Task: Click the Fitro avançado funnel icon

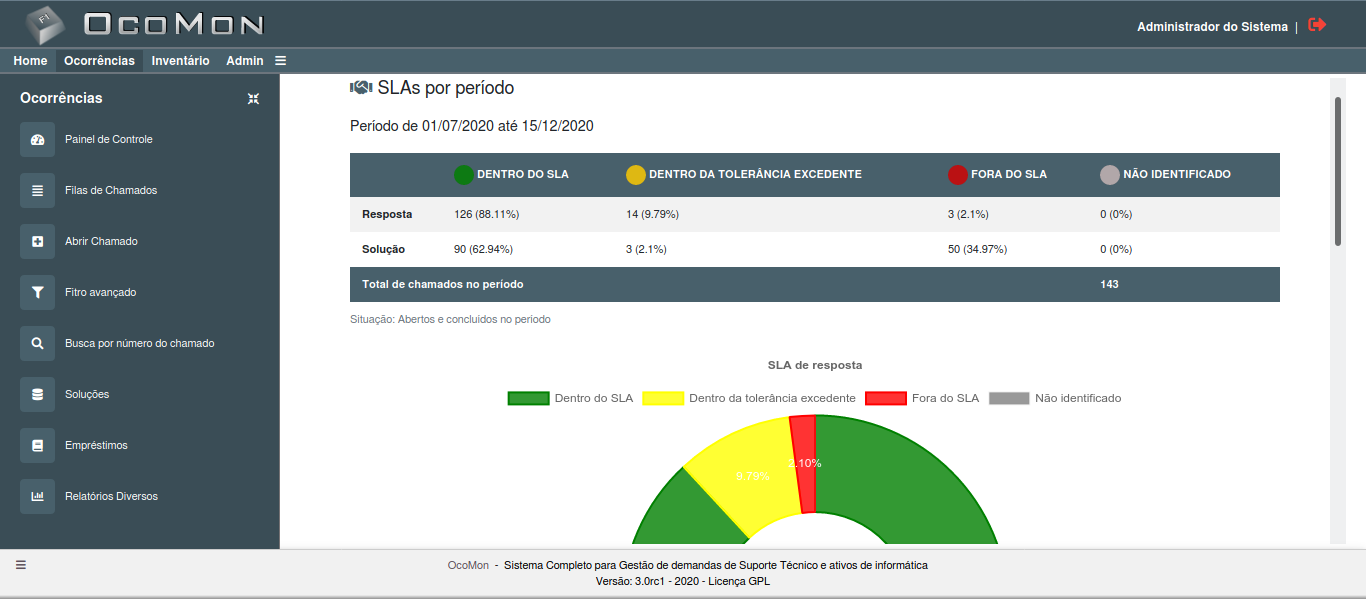Action: click(x=37, y=292)
